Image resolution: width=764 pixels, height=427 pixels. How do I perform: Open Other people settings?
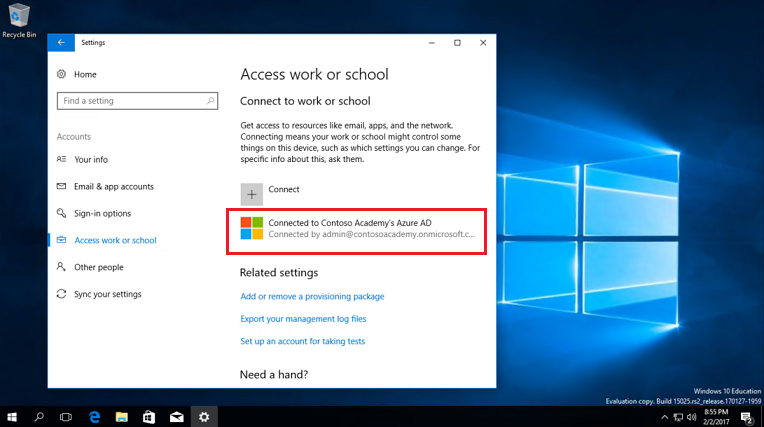tap(98, 267)
